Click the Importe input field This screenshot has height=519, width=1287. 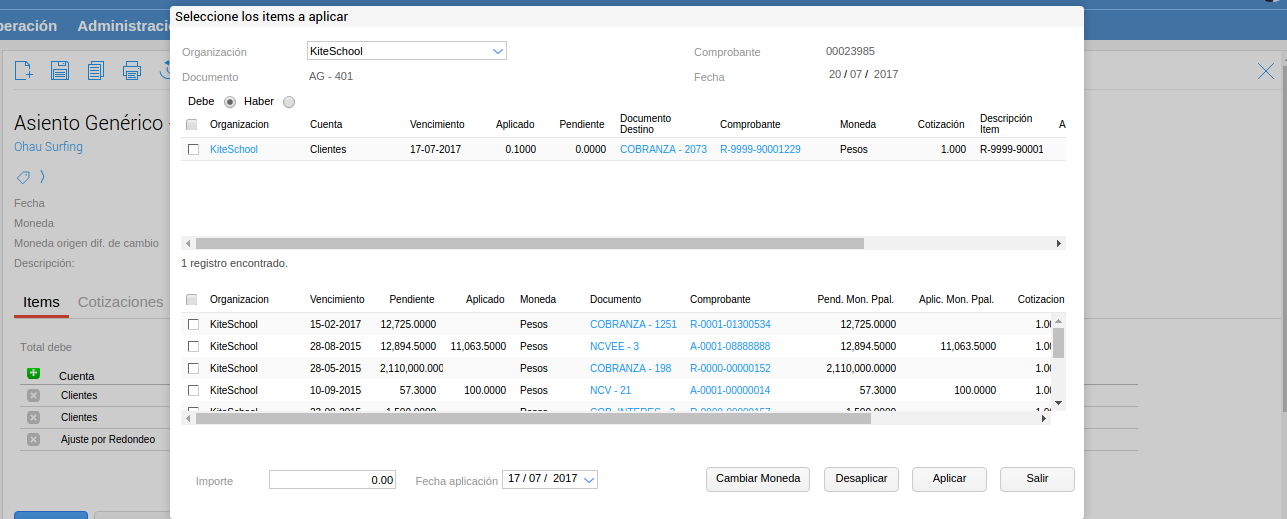pos(332,480)
